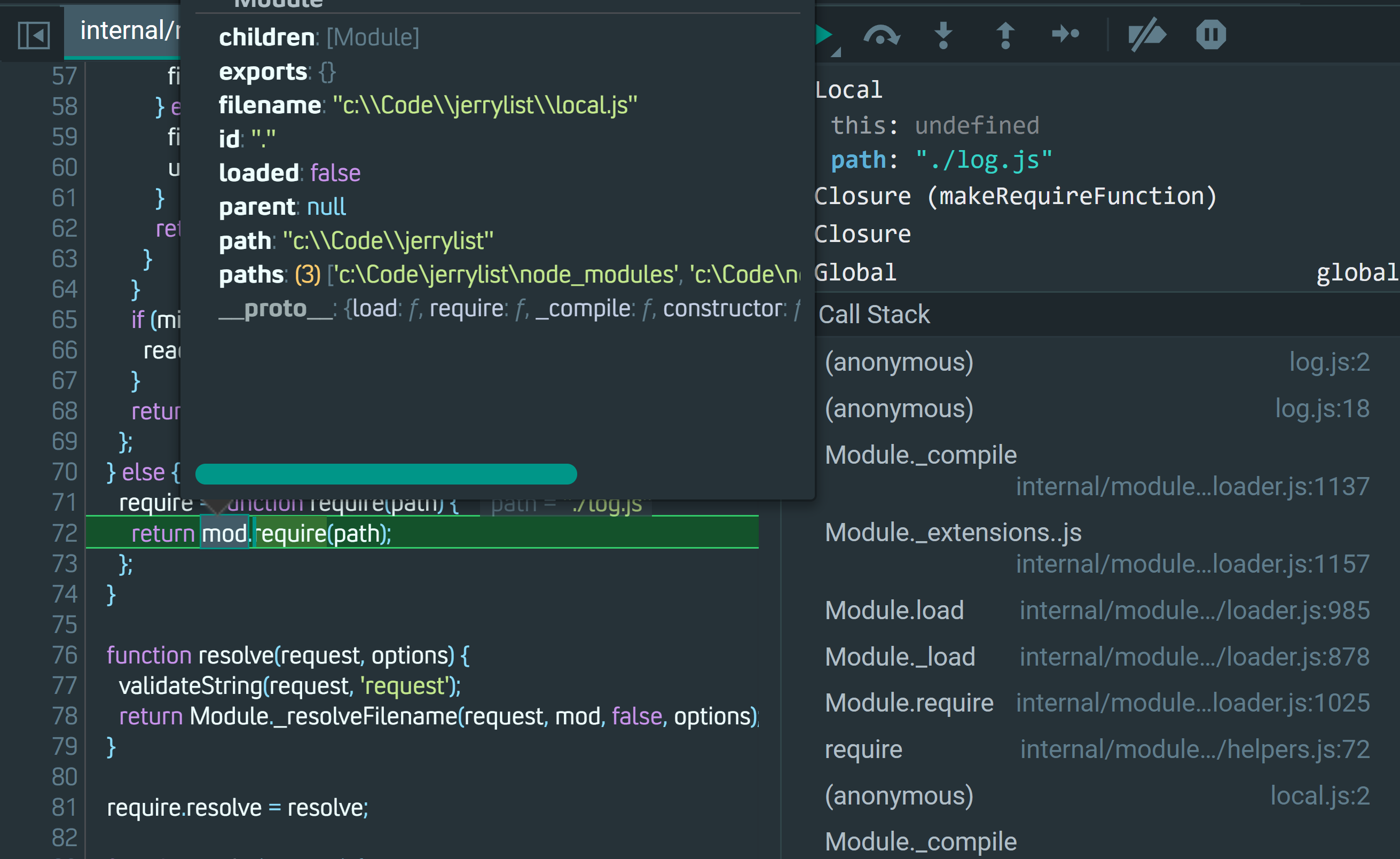Click the Step over function icon

(x=881, y=35)
